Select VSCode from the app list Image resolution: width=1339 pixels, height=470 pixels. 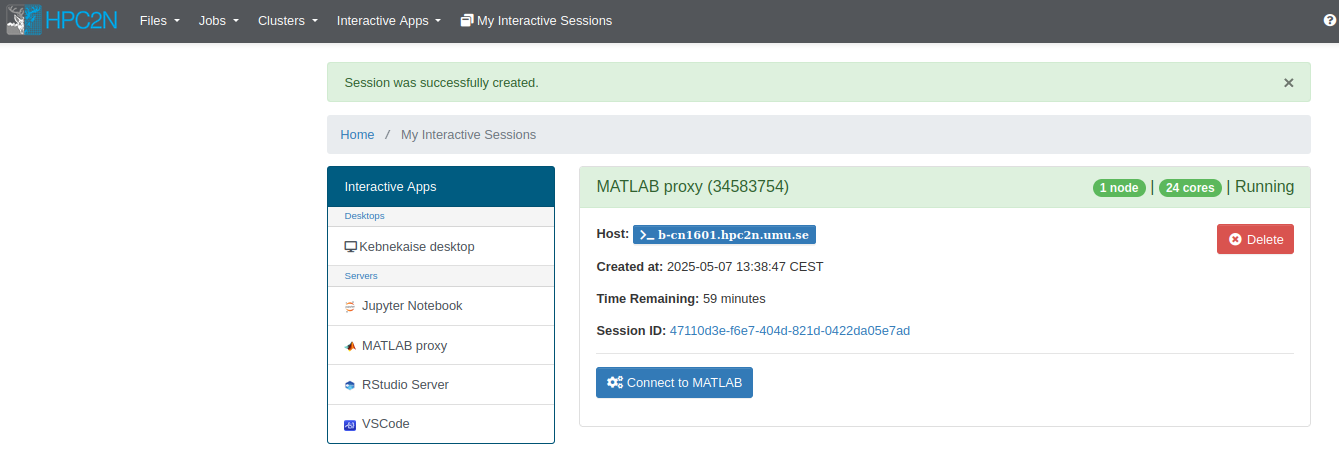tap(441, 424)
